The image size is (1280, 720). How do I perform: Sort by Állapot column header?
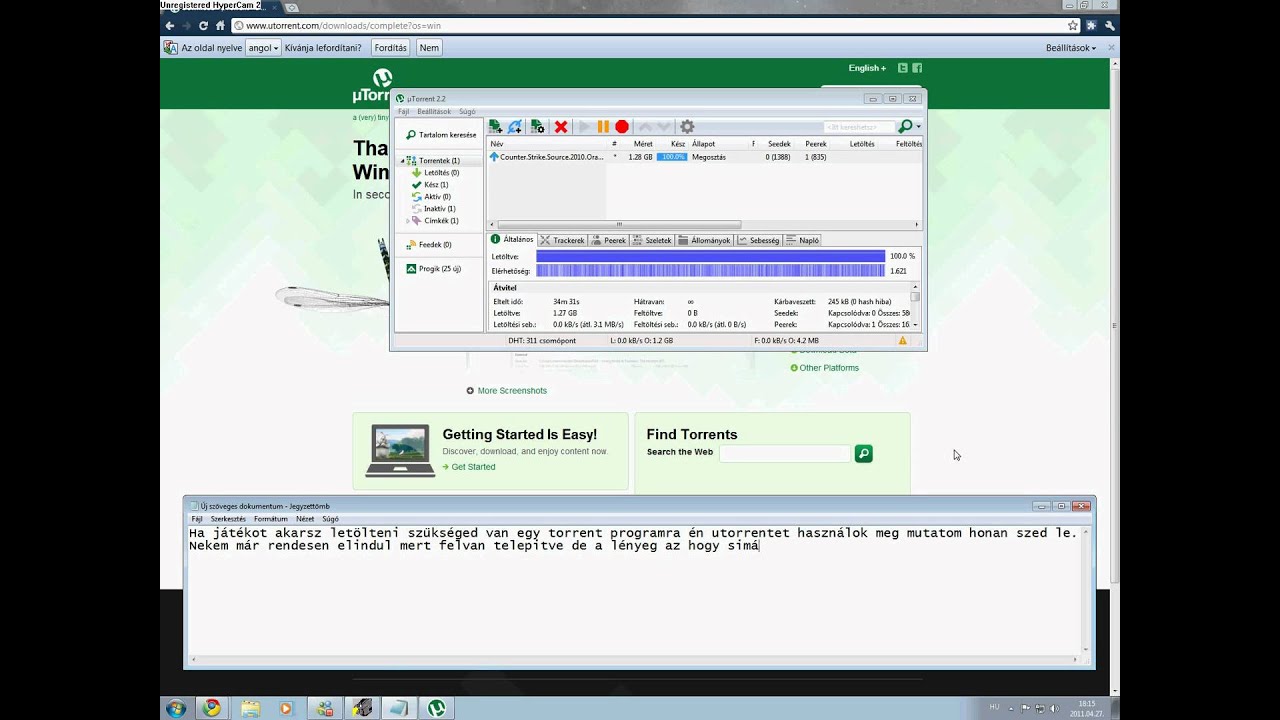[718, 144]
